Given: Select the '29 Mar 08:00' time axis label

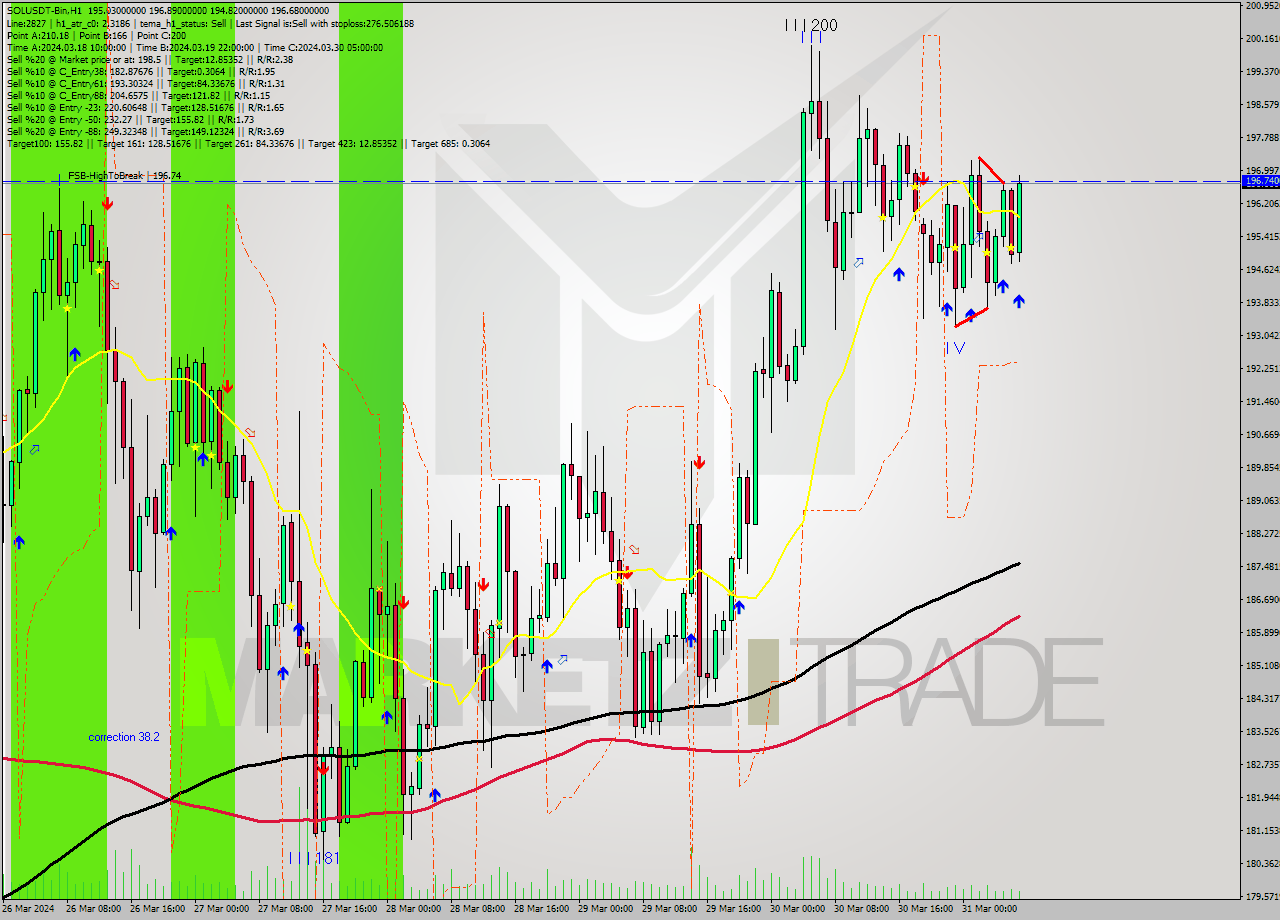Looking at the screenshot, I should 668,909.
